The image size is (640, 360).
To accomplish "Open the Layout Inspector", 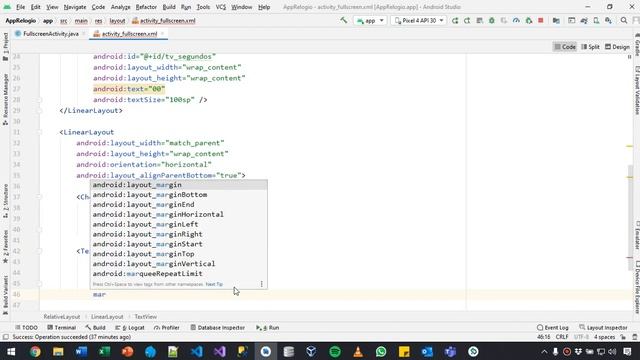I will click(603, 328).
